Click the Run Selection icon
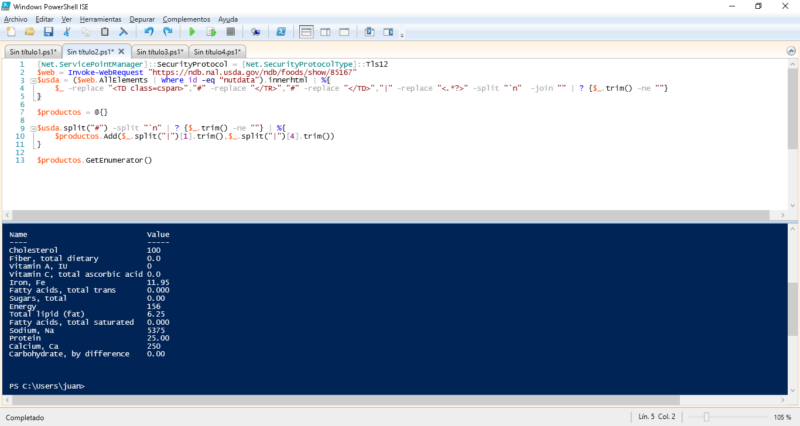The image size is (800, 426). pos(209,32)
